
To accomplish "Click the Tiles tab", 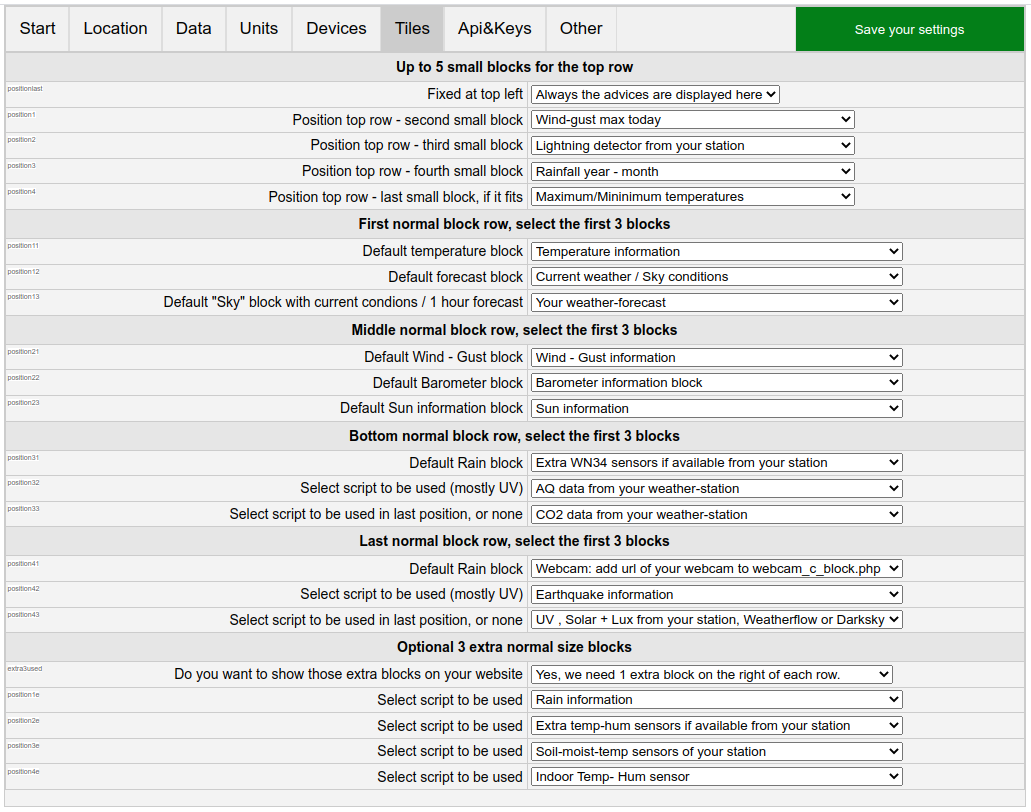I will click(412, 29).
